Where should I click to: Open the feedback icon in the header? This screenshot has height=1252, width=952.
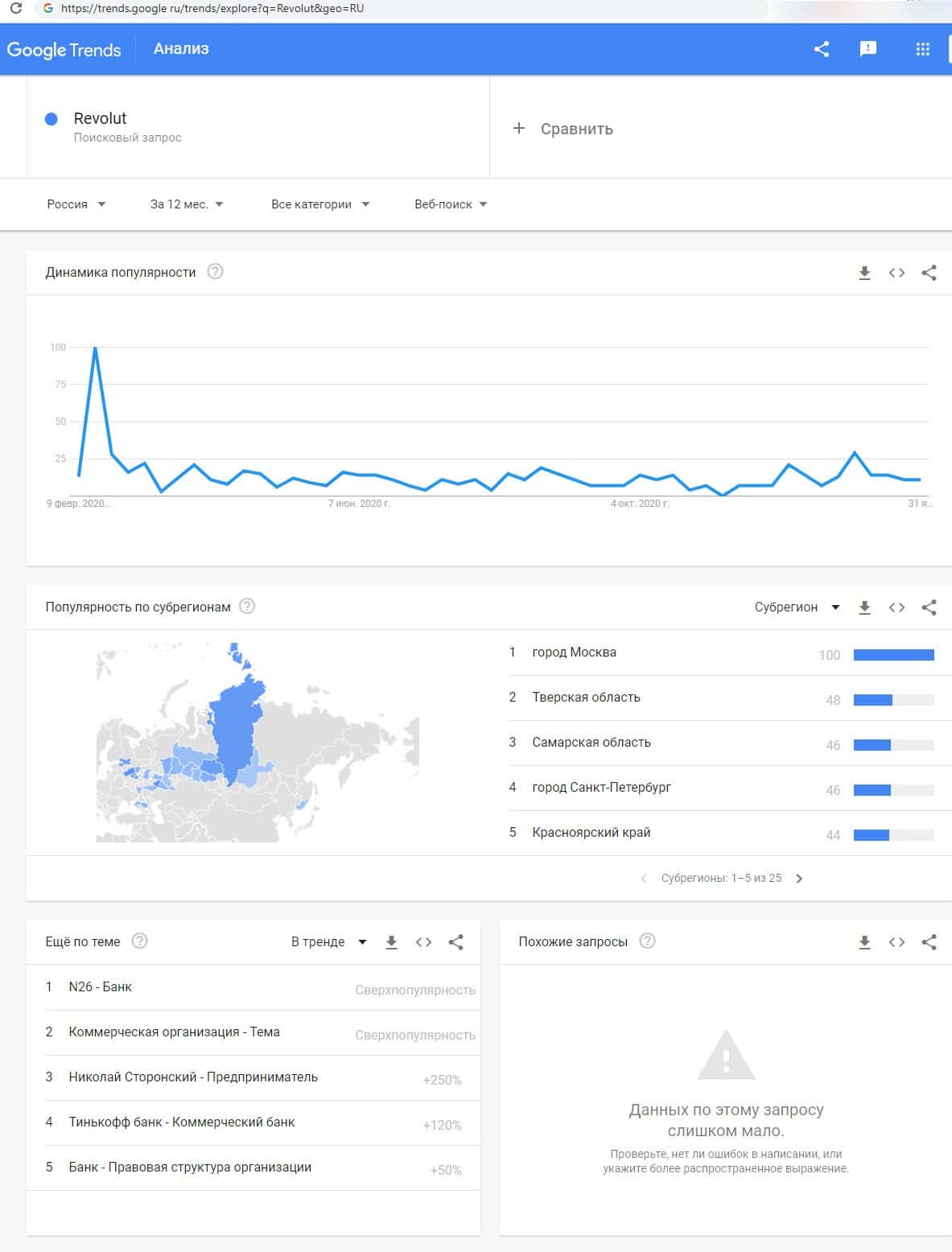coord(868,49)
